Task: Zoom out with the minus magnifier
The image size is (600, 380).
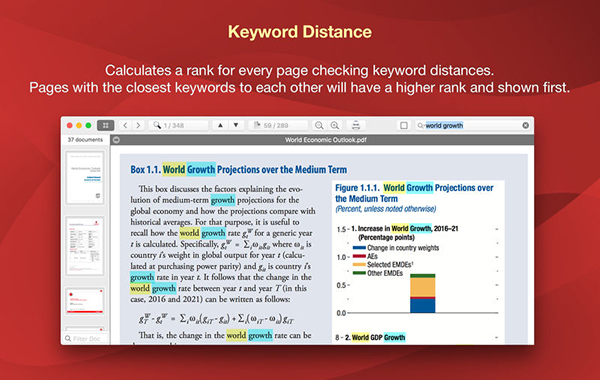Action: pyautogui.click(x=319, y=125)
